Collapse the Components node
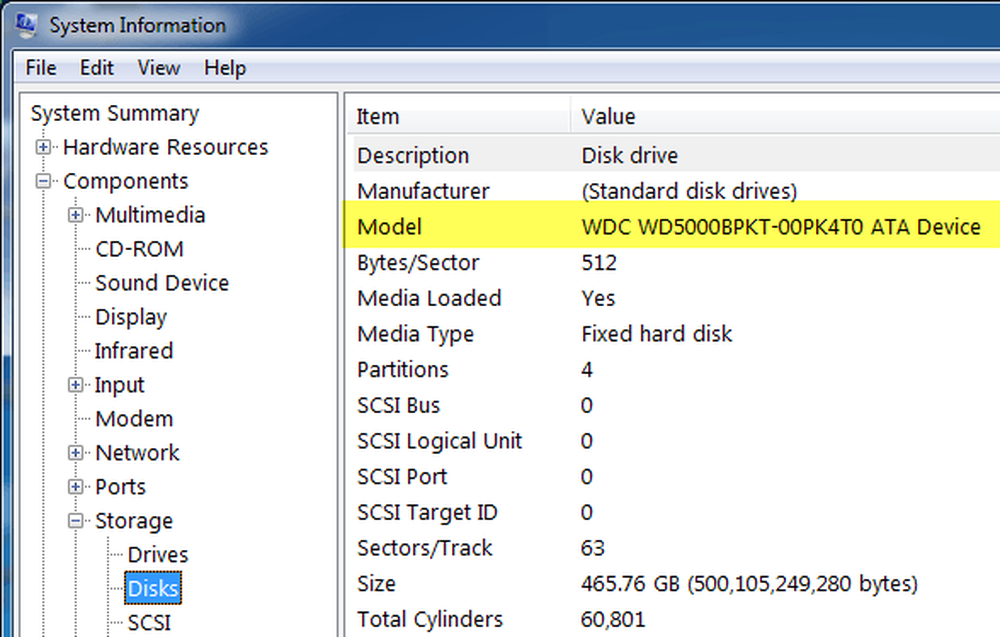This screenshot has height=637, width=1000. coord(43,181)
